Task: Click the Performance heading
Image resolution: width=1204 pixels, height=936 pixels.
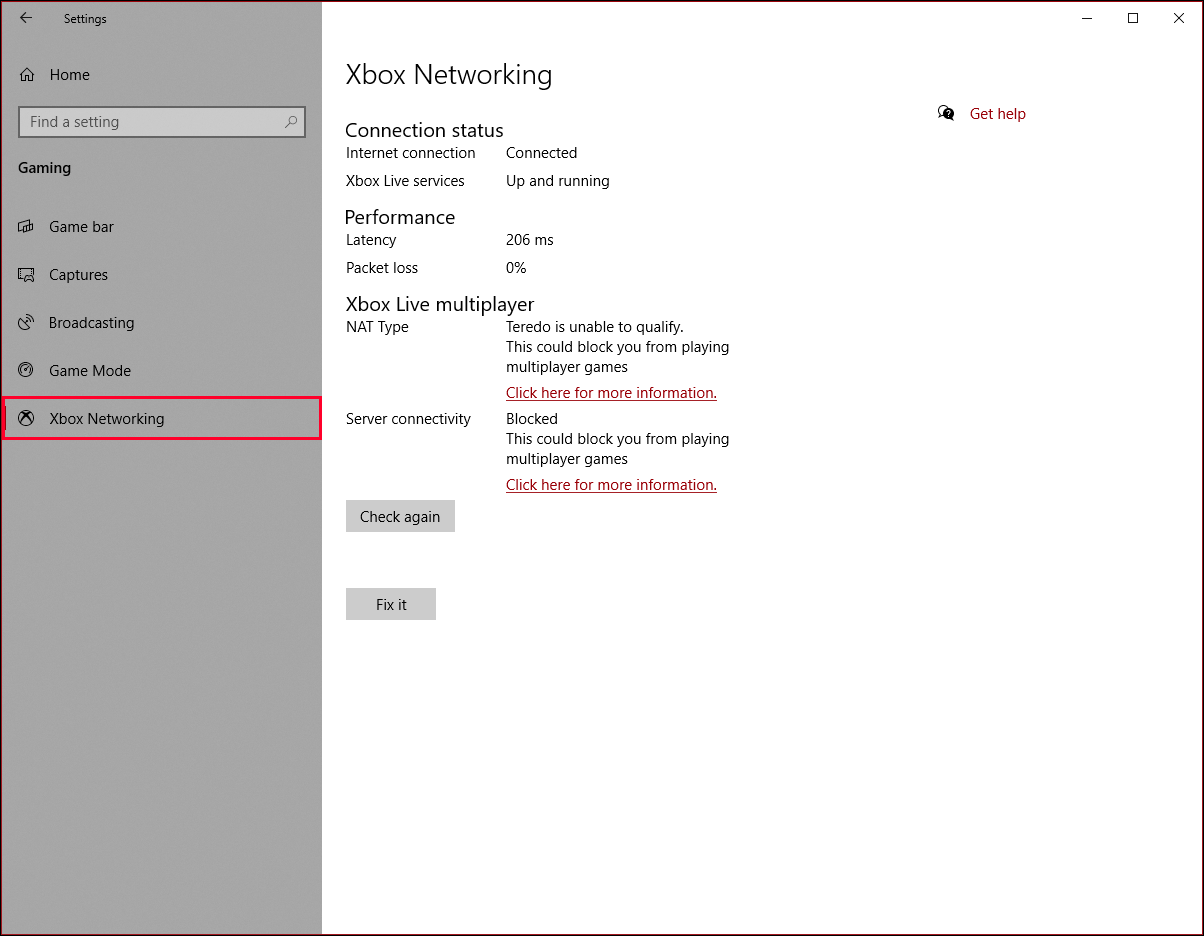Action: click(400, 217)
